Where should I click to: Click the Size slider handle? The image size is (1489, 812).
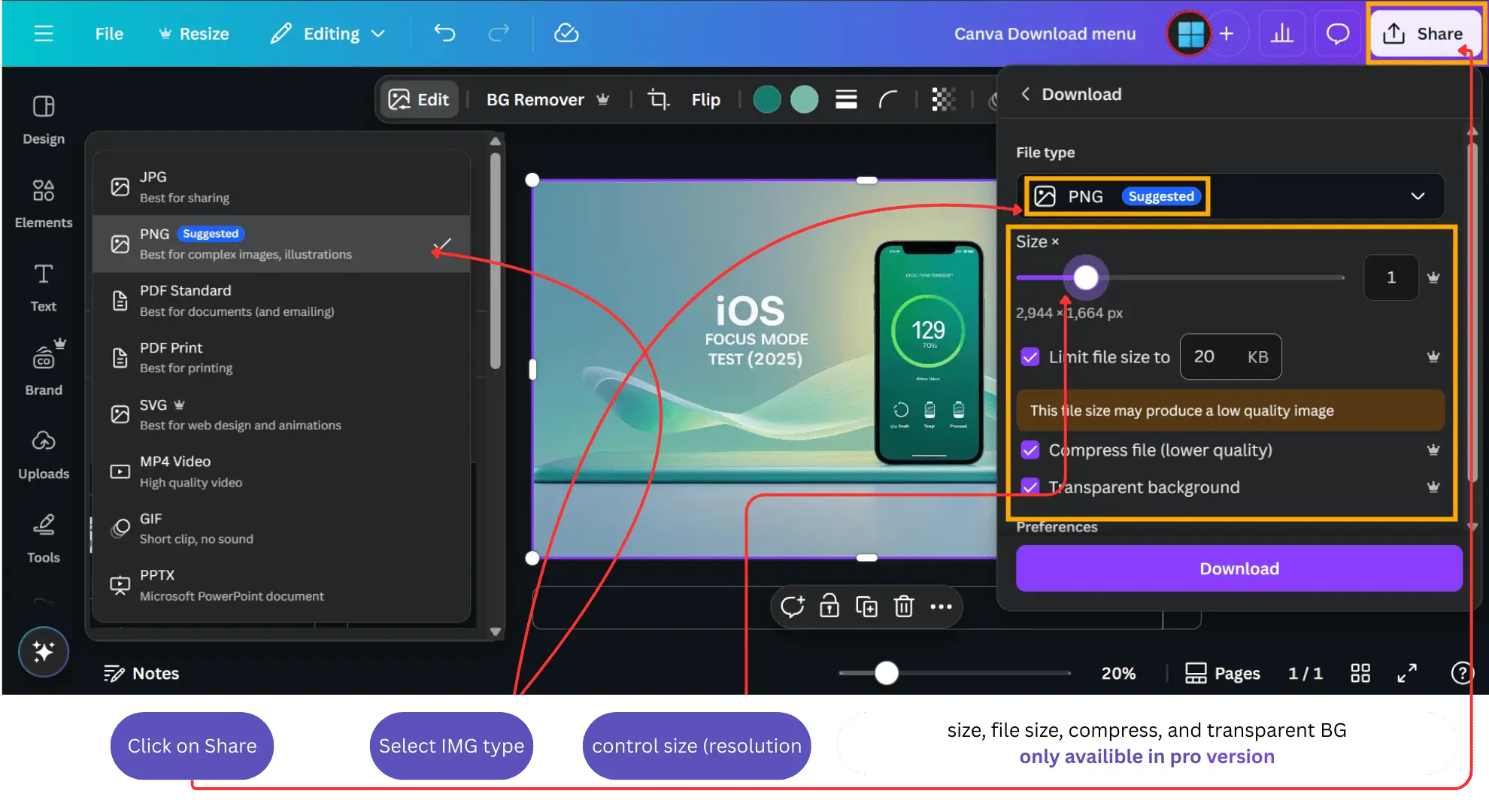click(x=1085, y=277)
